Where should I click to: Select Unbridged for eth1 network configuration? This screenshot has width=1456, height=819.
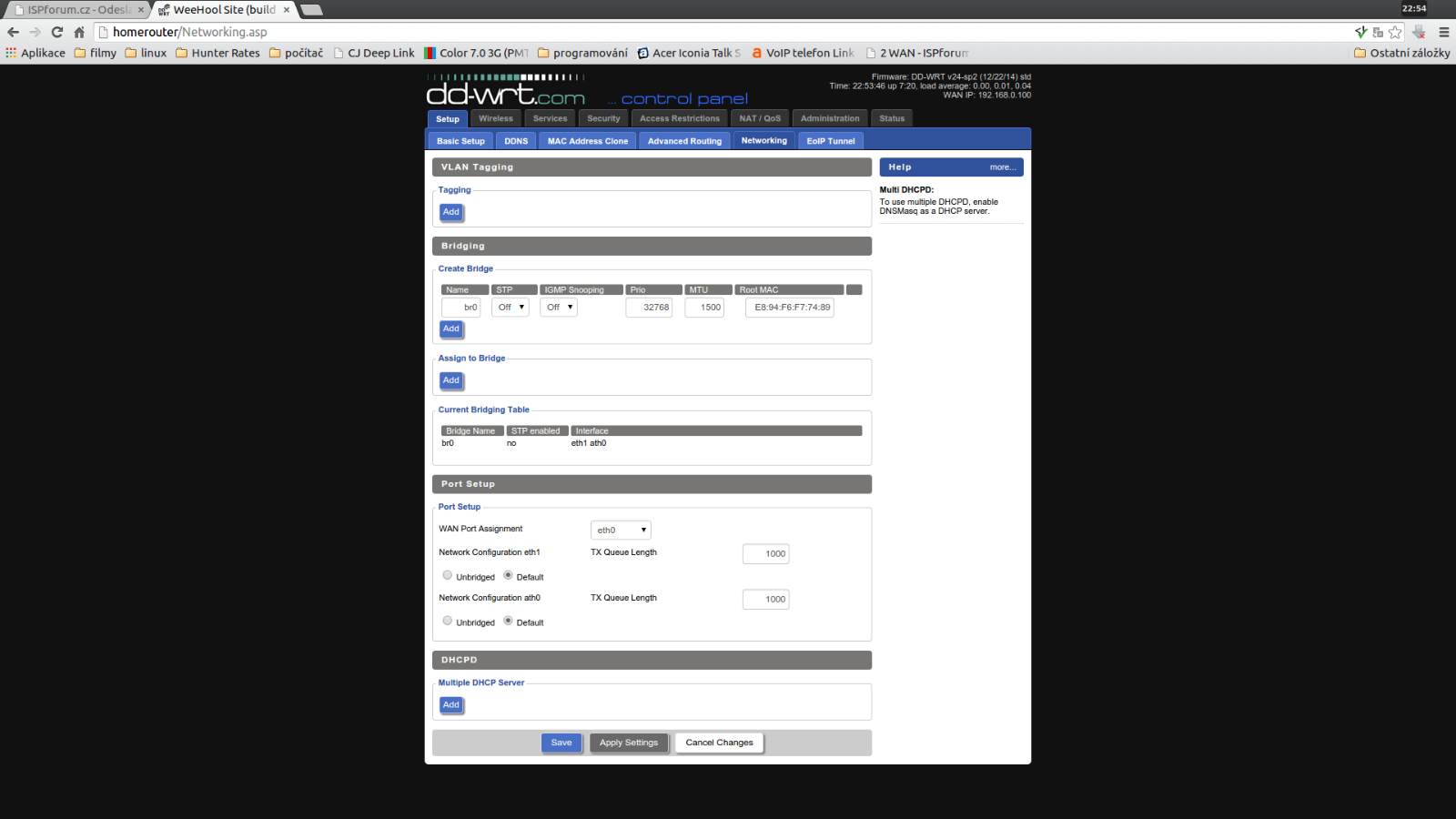[448, 575]
